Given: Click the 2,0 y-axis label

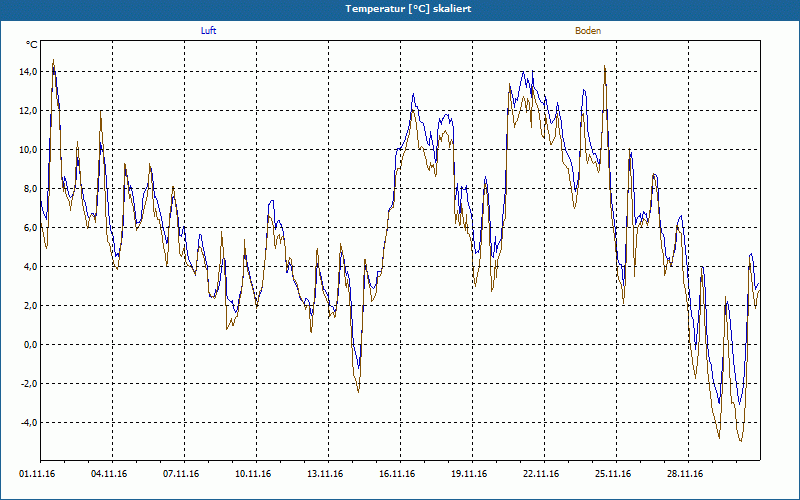Looking at the screenshot, I should click(x=30, y=306).
